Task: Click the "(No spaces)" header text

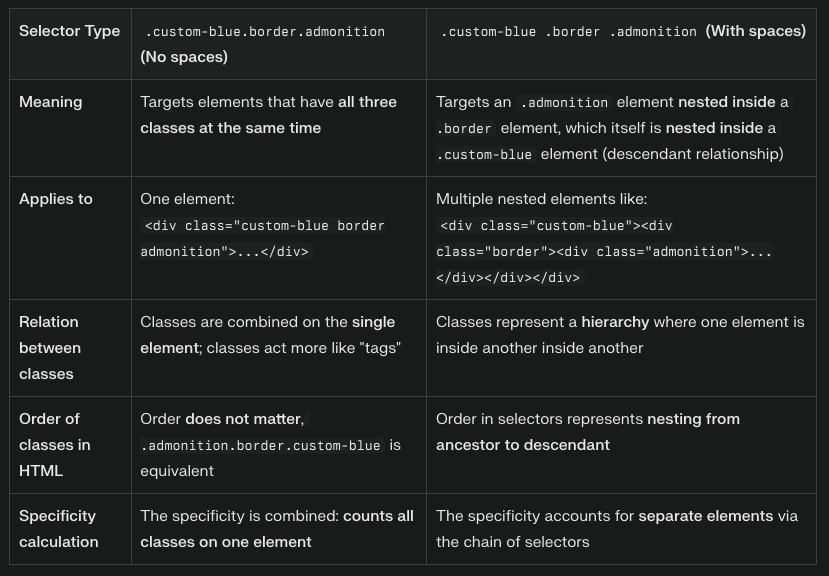Action: (184, 57)
